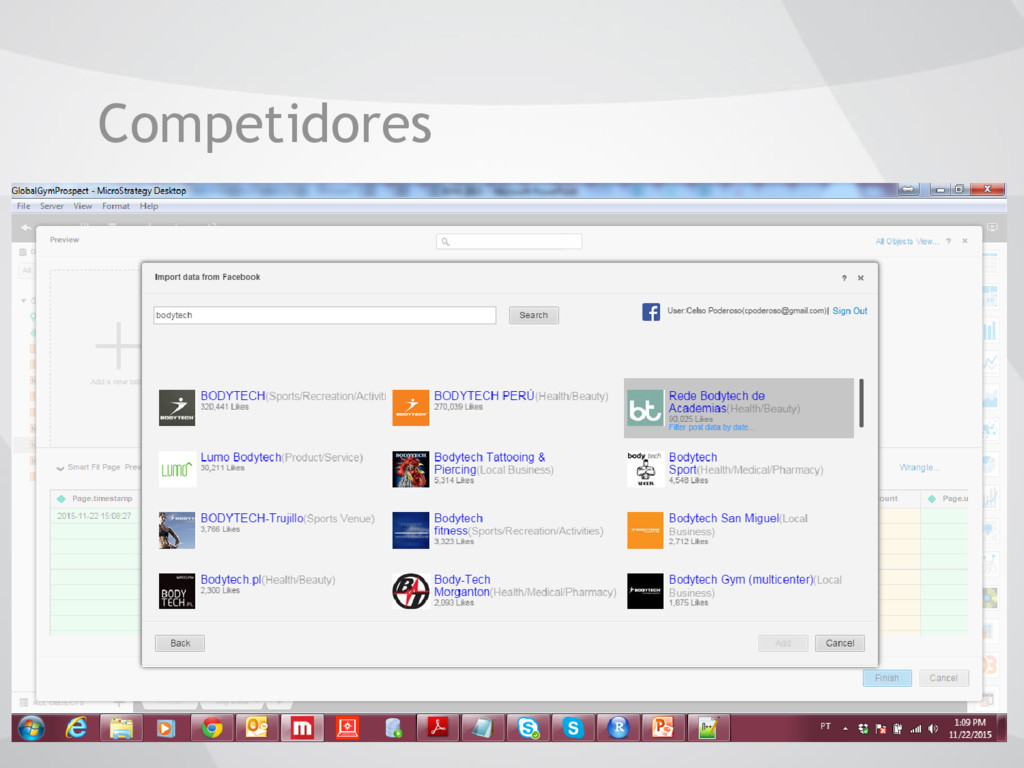Open Adobe Acrobat from taskbar
Image resolution: width=1024 pixels, height=768 pixels.
[x=438, y=728]
